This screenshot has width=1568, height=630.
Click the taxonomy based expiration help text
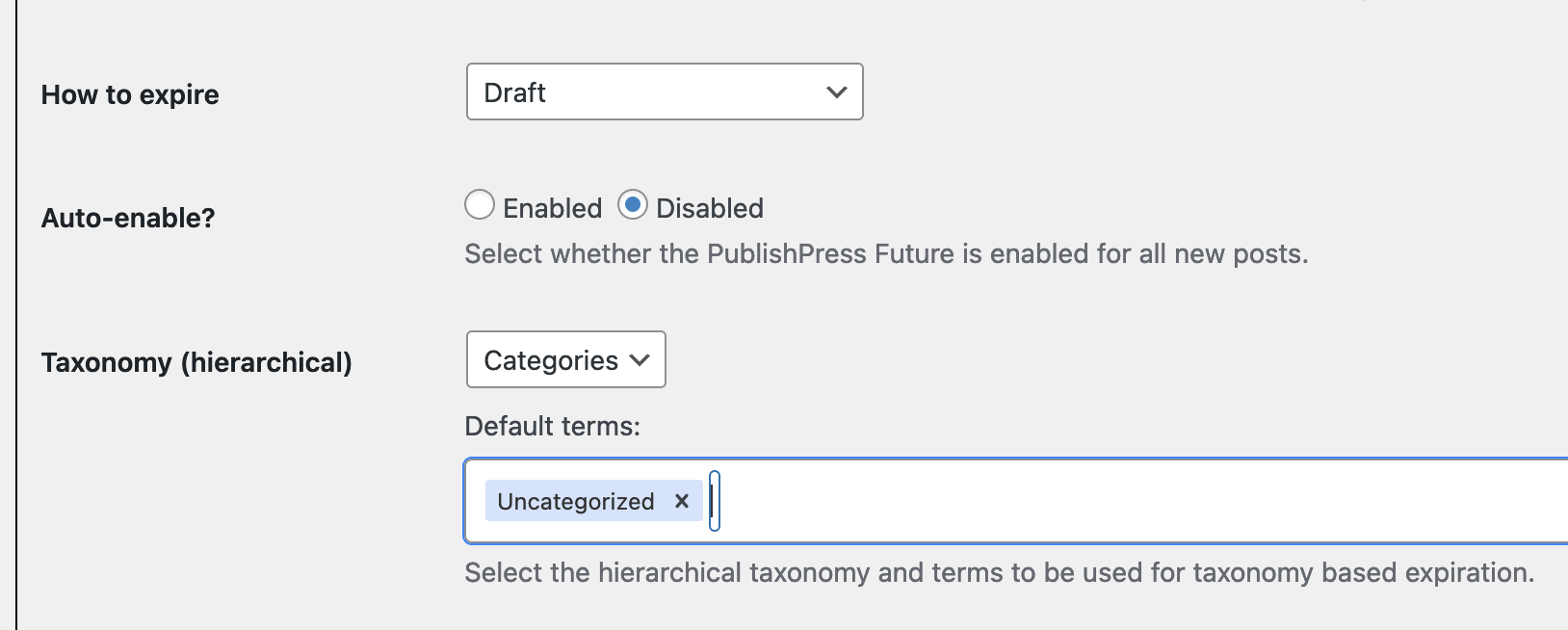(999, 572)
